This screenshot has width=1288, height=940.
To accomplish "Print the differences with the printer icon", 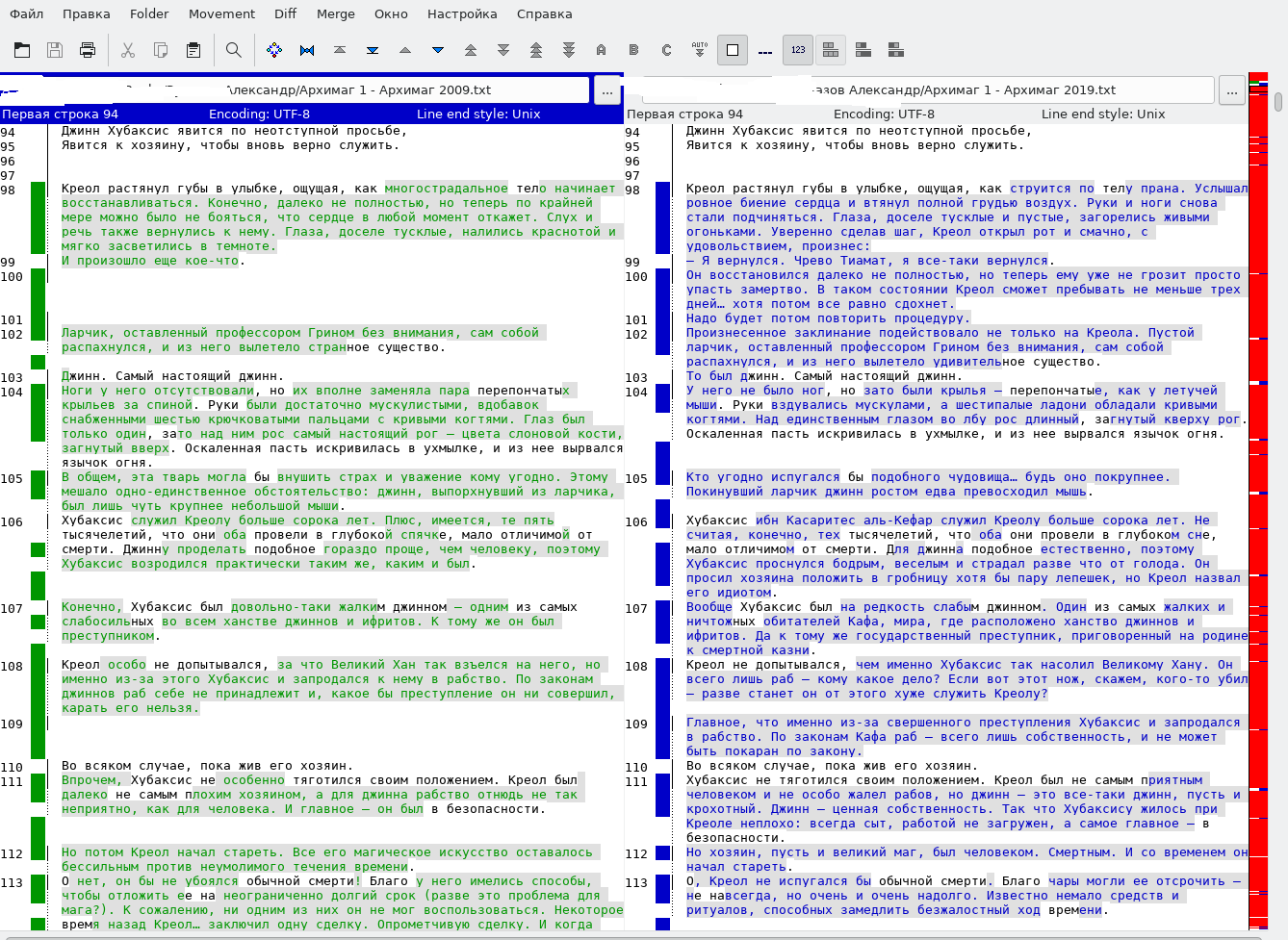I will coord(88,50).
